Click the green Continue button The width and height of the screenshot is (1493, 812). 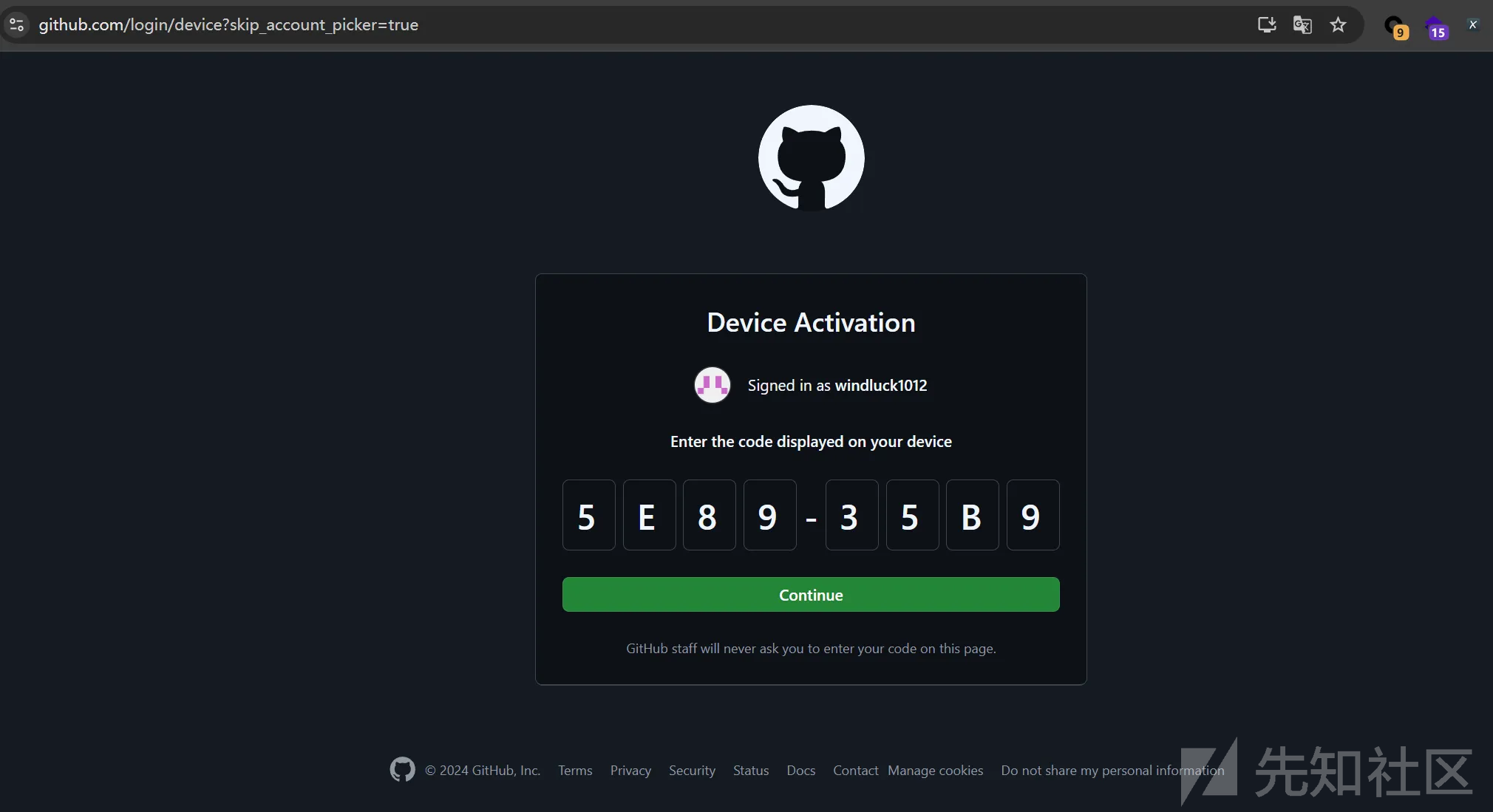coord(811,595)
